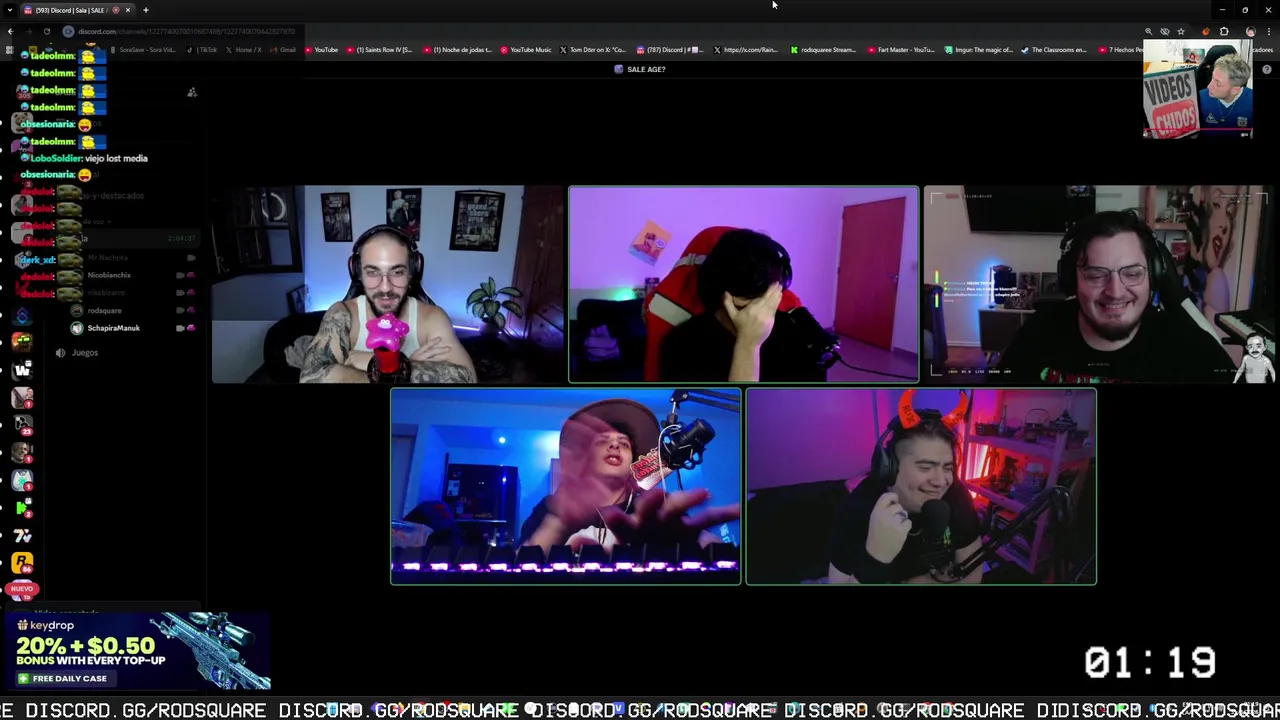Open the Rockstar Games server icon

pos(22,565)
